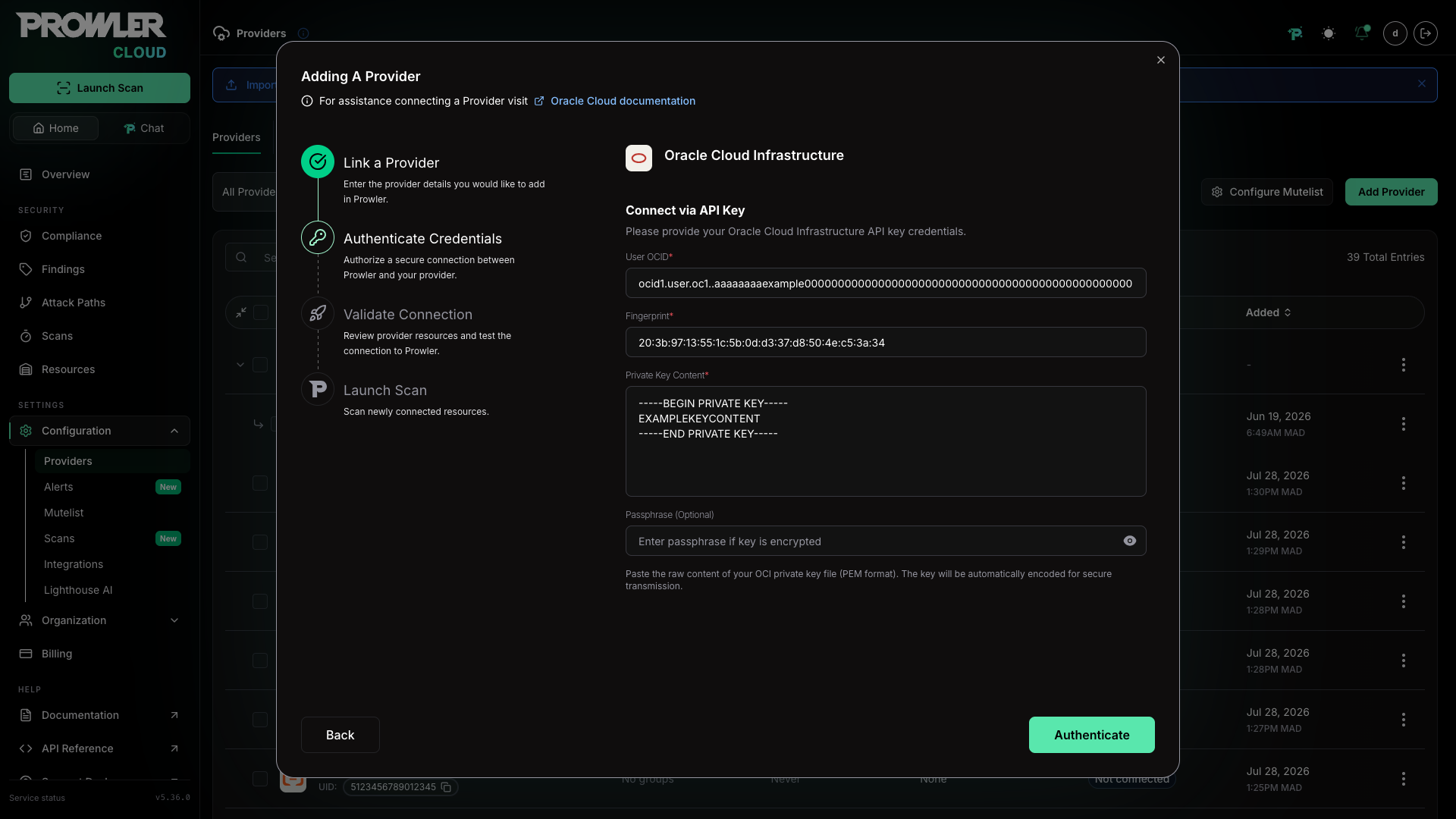This screenshot has height=819, width=1456.
Task: Open row actions for 1:25PM MAD entry
Action: click(x=1403, y=779)
